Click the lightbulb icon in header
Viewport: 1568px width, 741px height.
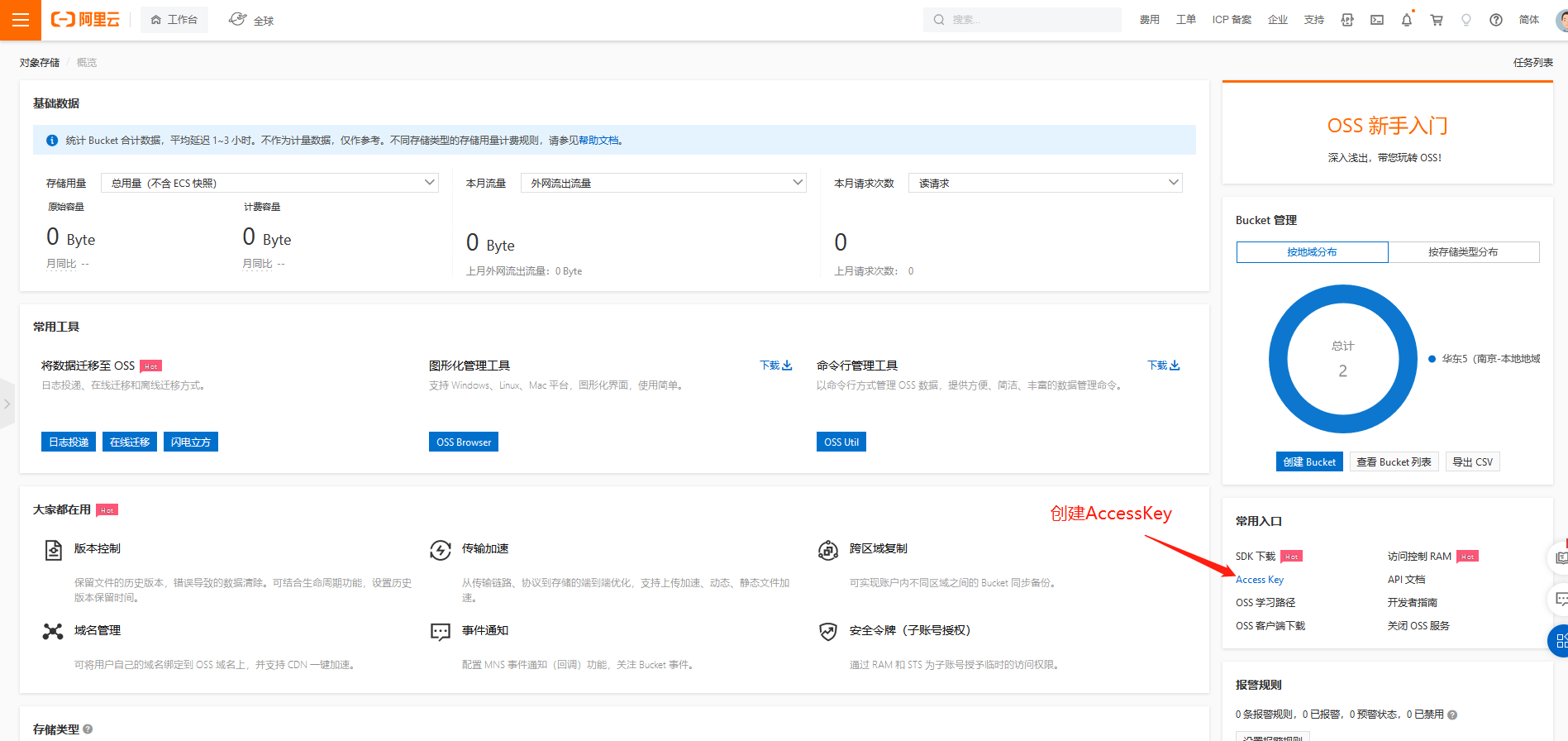click(x=1466, y=20)
